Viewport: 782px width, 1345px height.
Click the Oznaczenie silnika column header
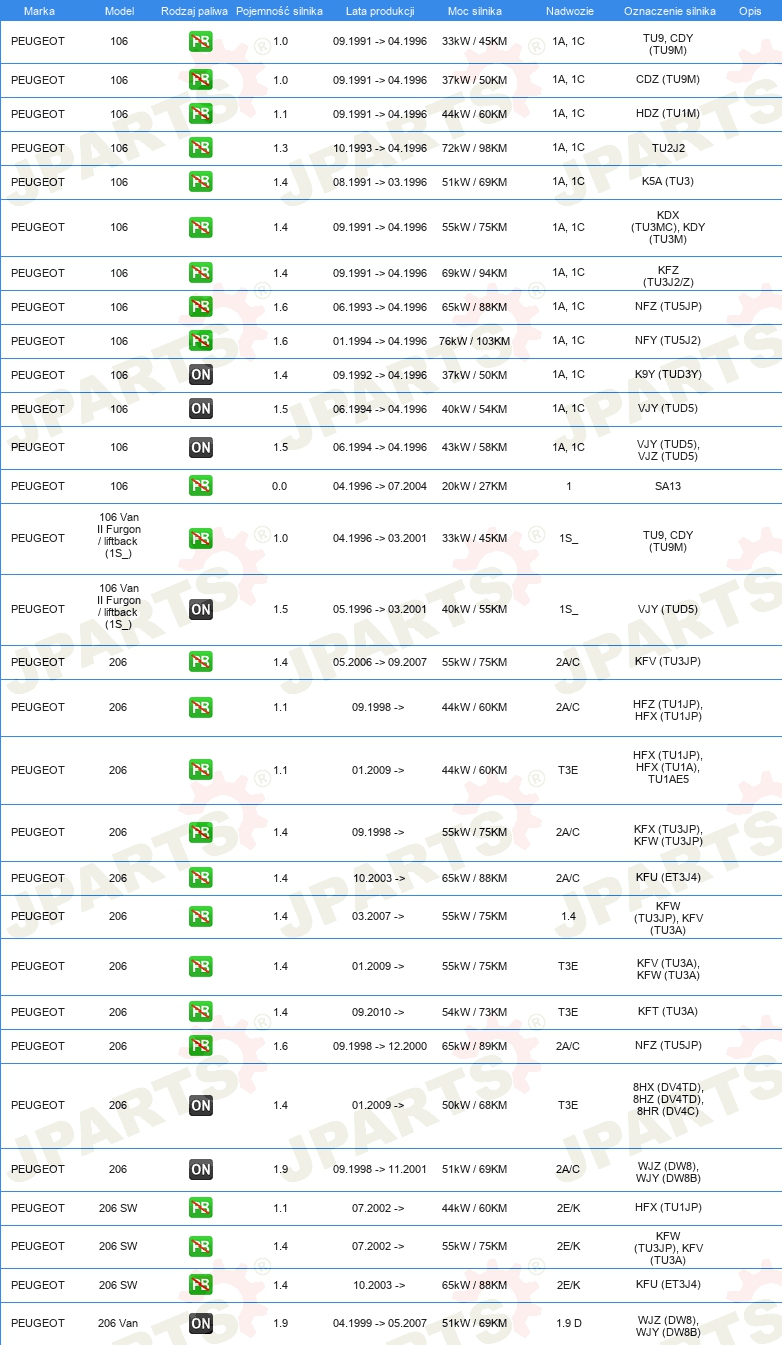tap(669, 10)
